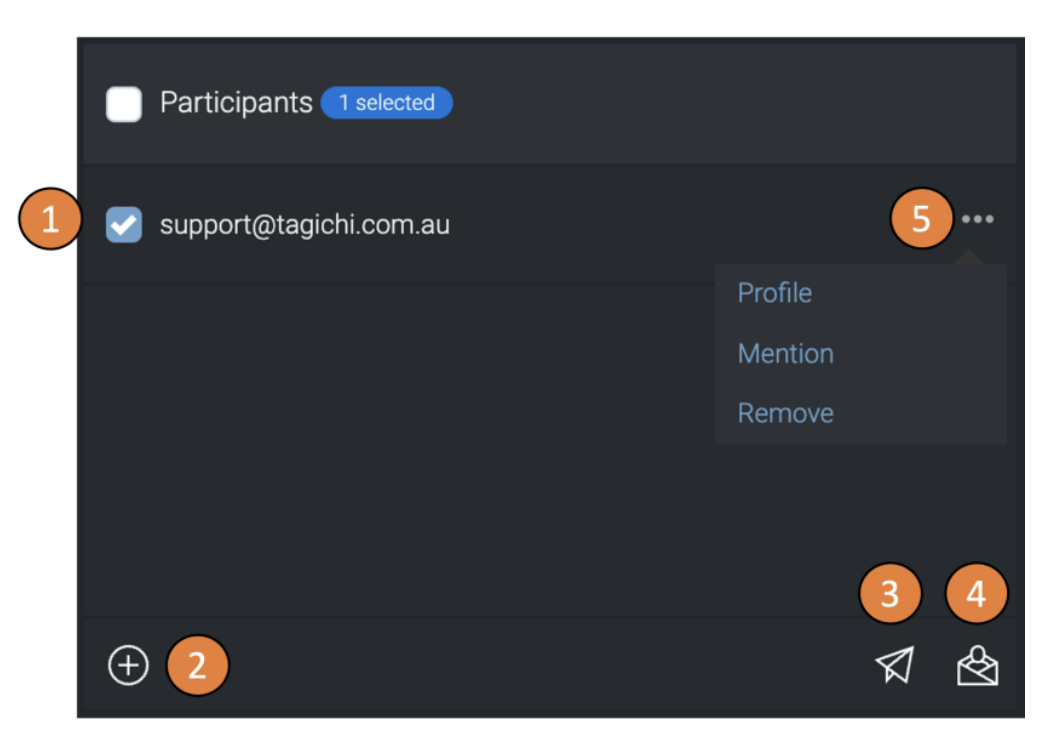Select Remove from the participant menu

pos(785,413)
